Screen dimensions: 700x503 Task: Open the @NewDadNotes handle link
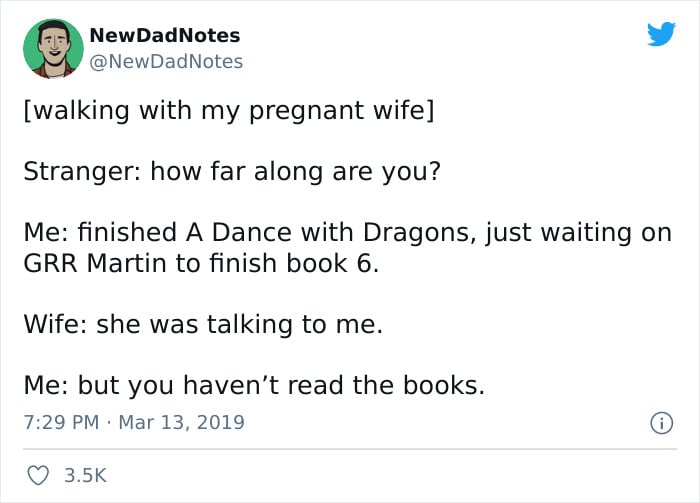coord(166,62)
